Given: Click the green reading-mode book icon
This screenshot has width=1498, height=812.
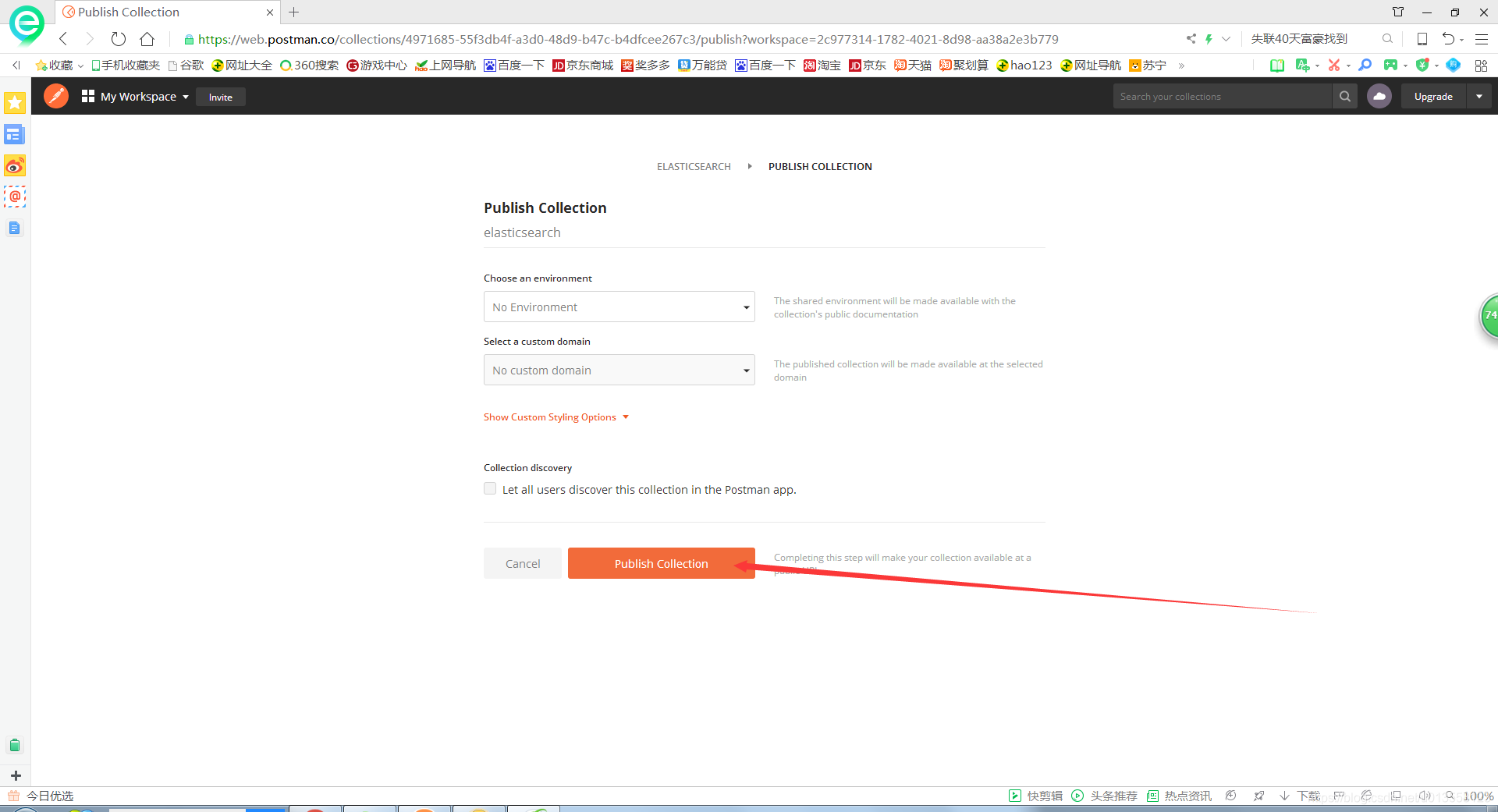Looking at the screenshot, I should point(1277,66).
